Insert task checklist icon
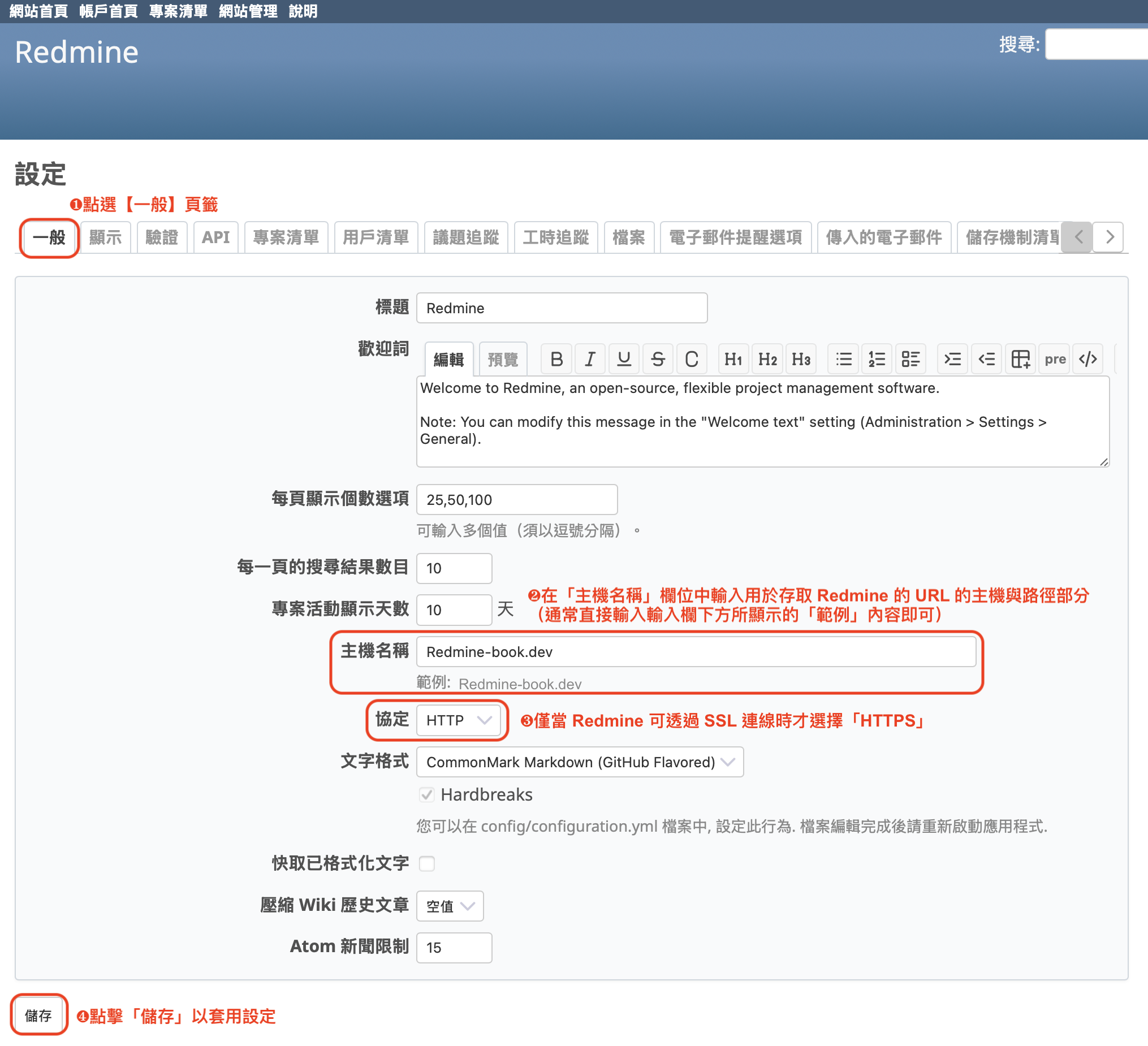The width and height of the screenshot is (1148, 1046). tap(910, 359)
